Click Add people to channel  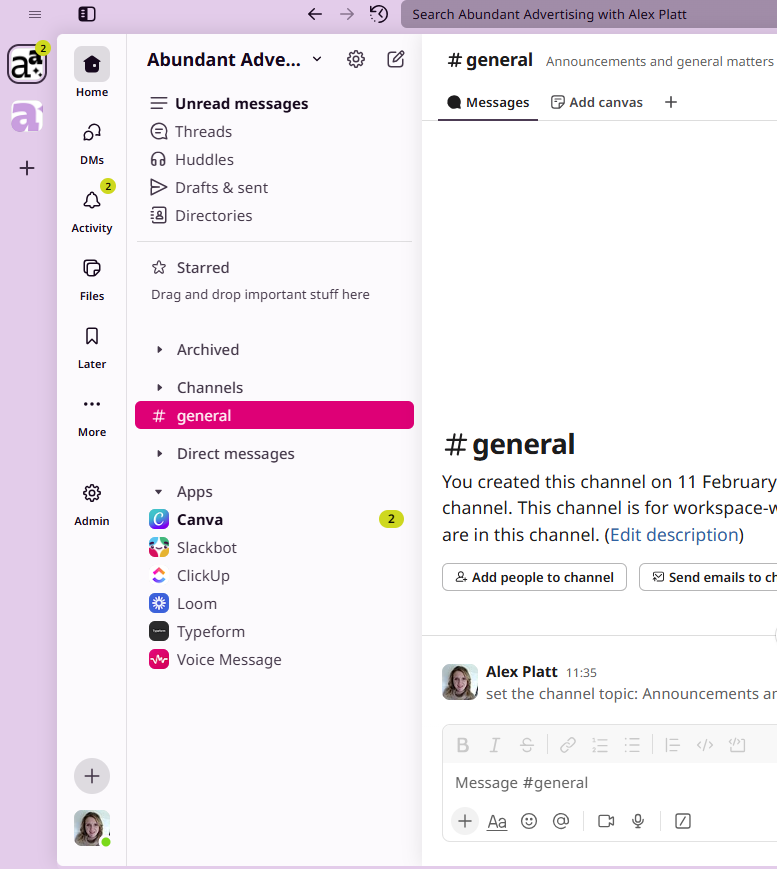pyautogui.click(x=534, y=577)
